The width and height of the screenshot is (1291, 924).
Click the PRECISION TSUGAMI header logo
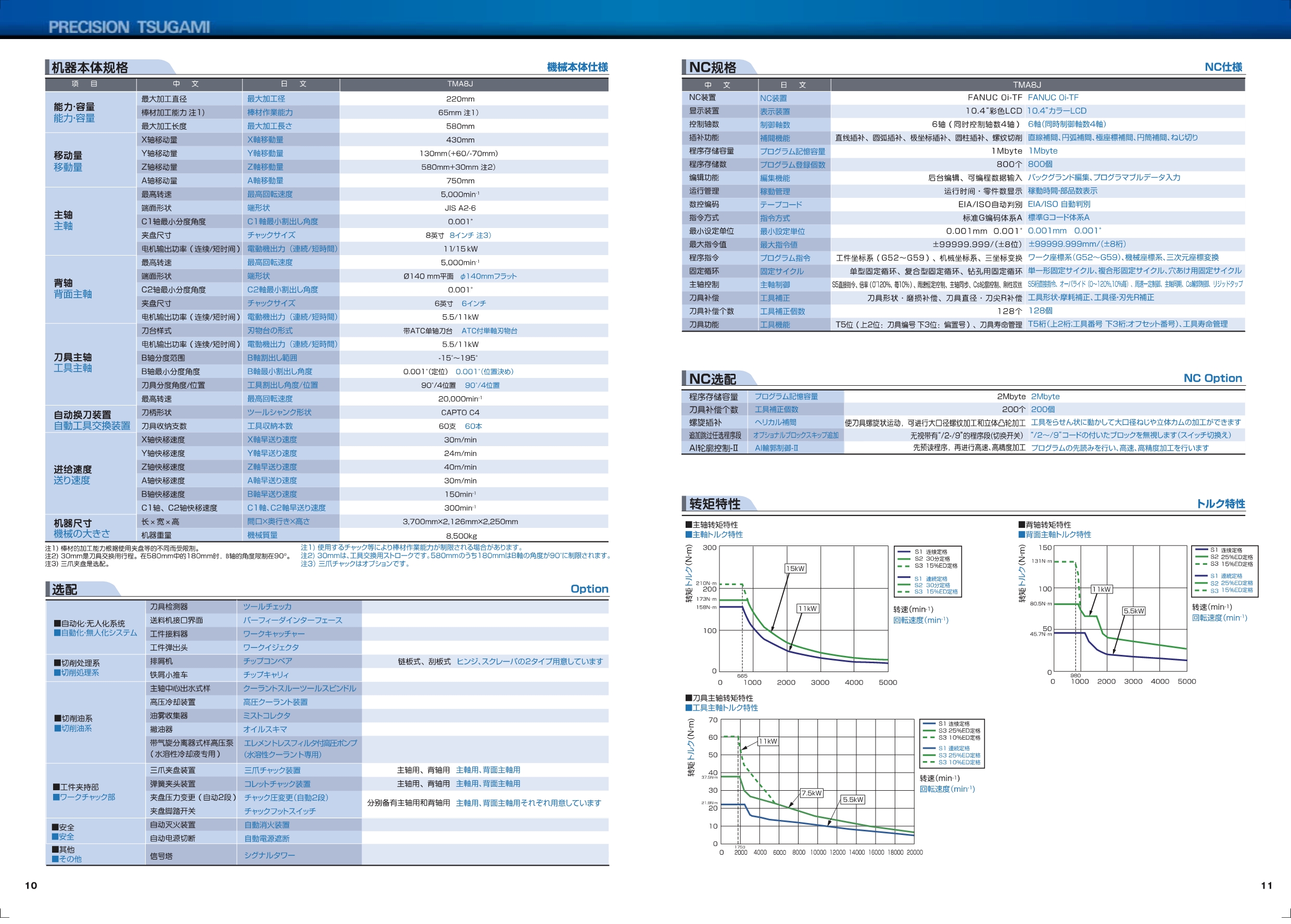129,27
